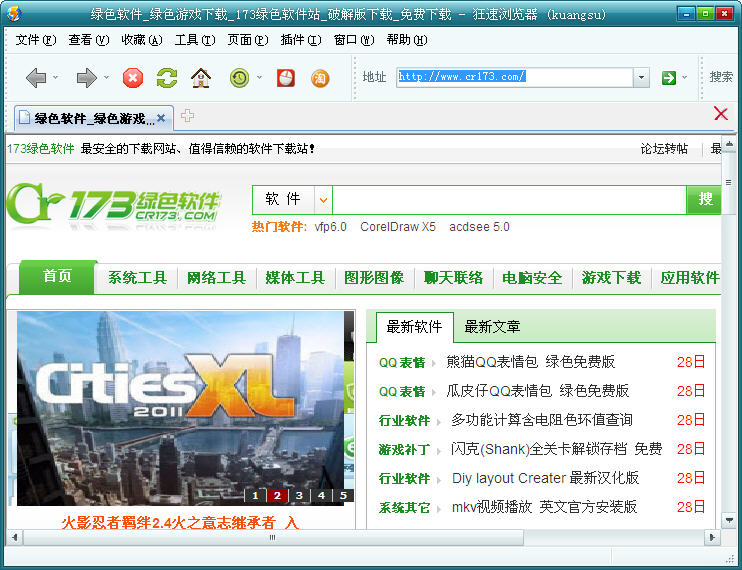Open the 文件(F) menu
Viewport: 742px width, 570px height.
[36, 40]
